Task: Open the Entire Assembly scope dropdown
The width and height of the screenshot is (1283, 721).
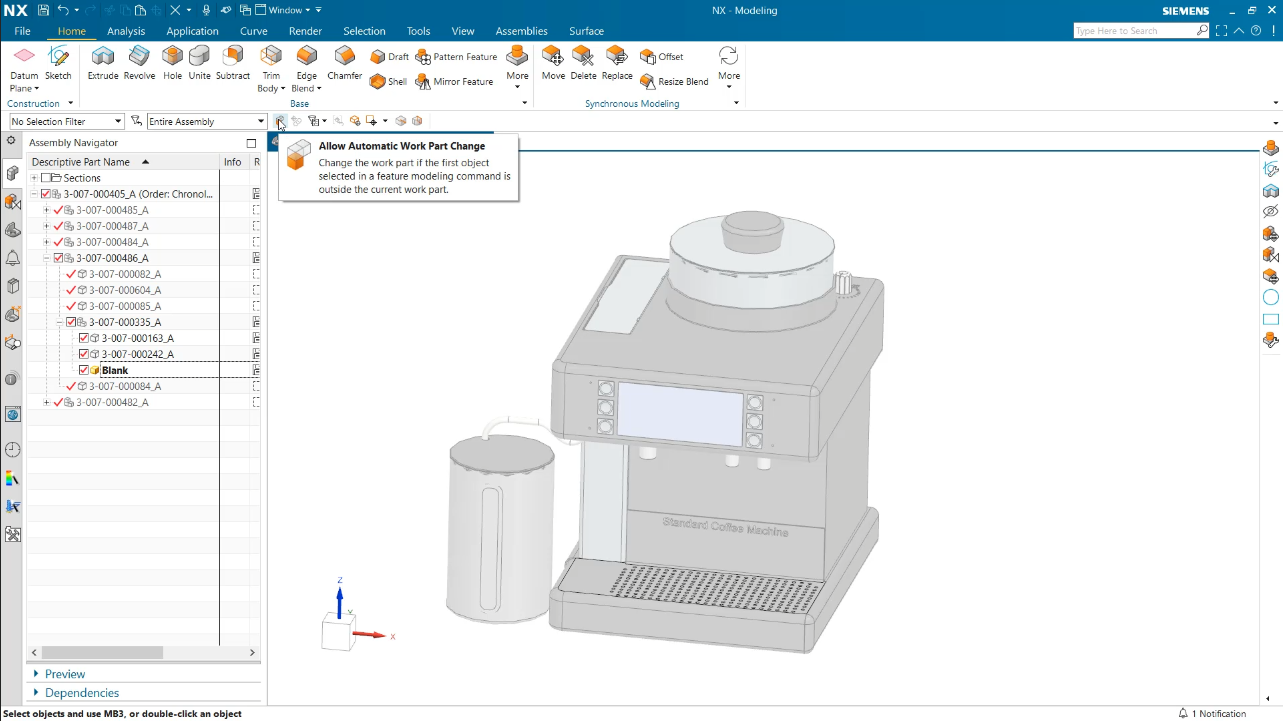Action: [260, 121]
